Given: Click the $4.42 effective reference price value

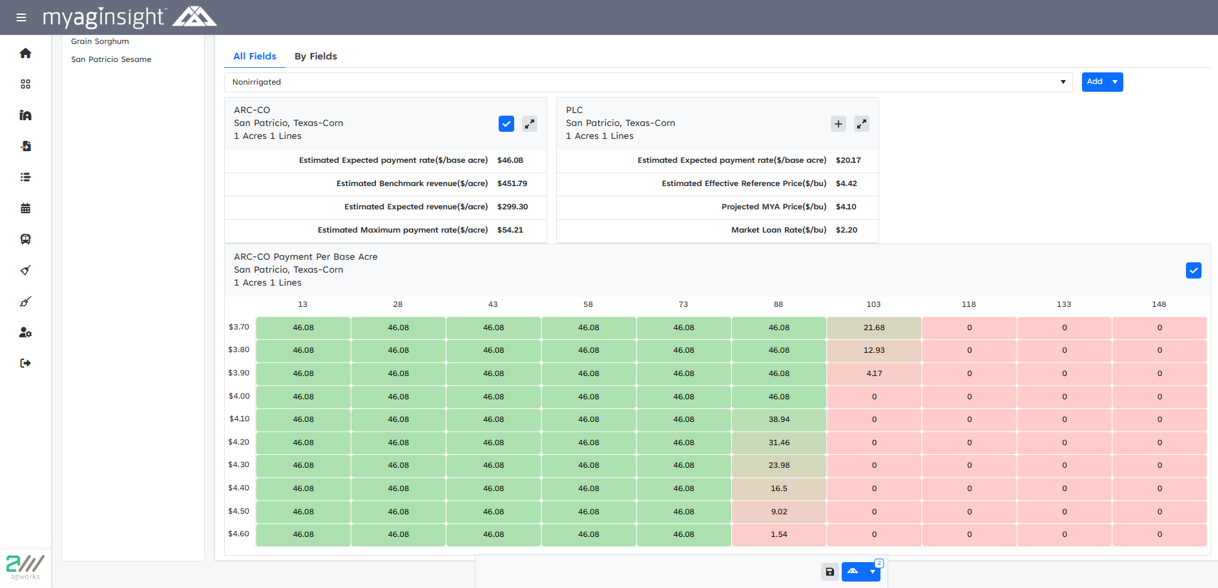Looking at the screenshot, I should click(846, 184).
